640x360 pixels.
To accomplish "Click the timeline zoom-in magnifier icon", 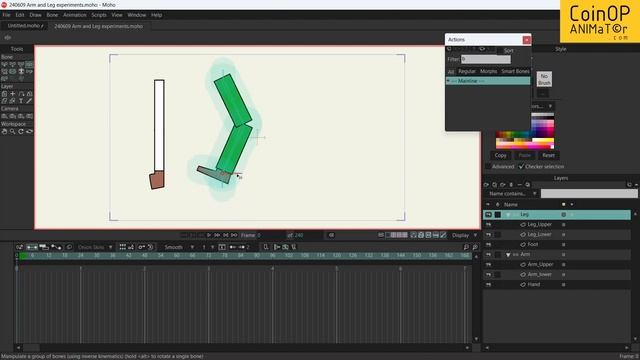I will tap(475, 247).
